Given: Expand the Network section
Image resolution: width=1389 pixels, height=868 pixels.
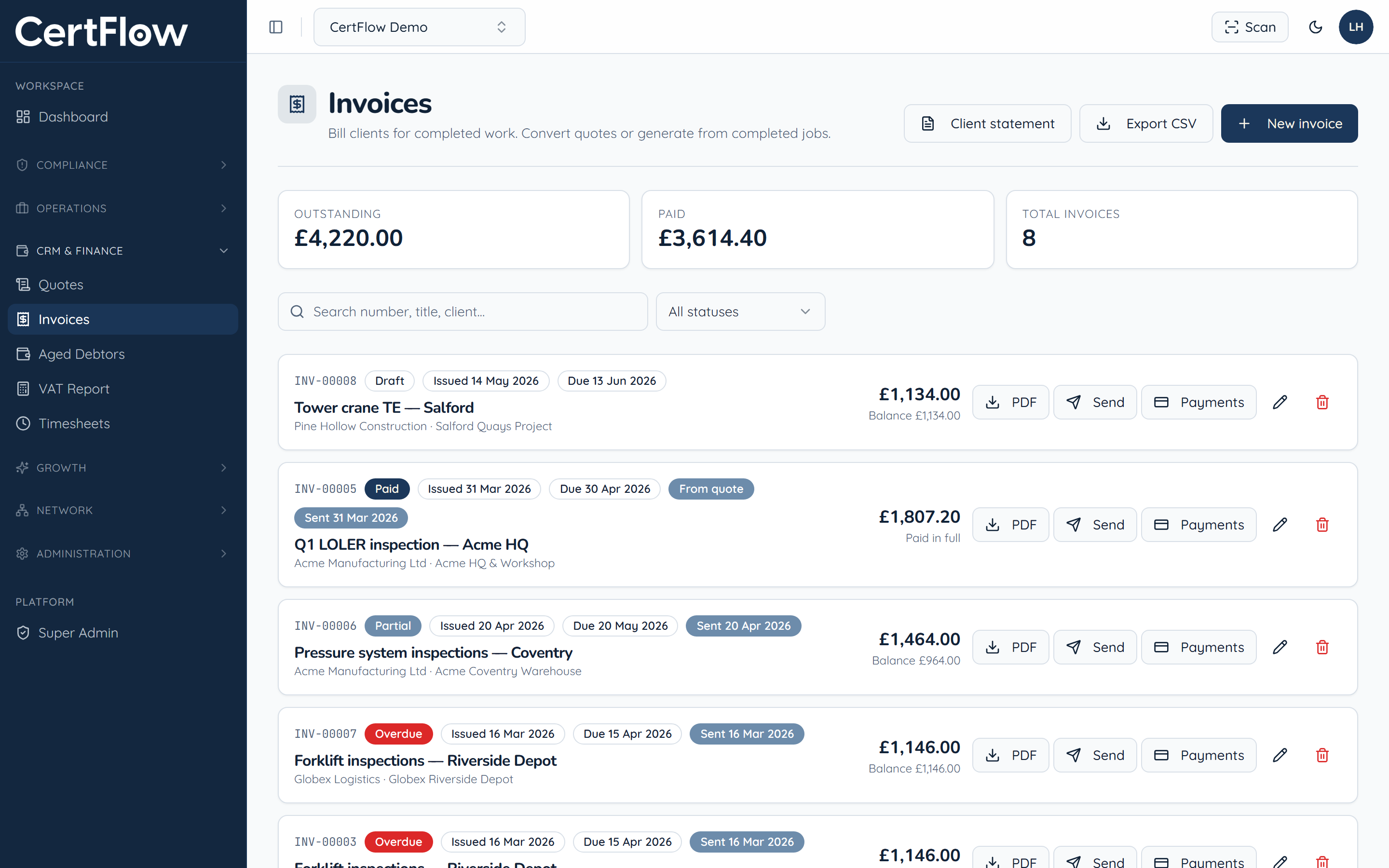Looking at the screenshot, I should pos(123,510).
